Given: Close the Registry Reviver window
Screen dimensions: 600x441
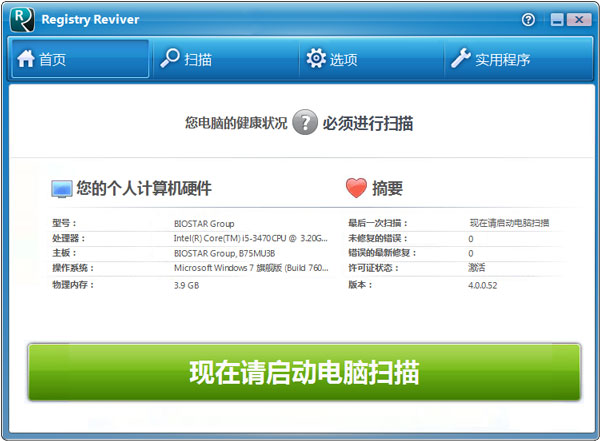Looking at the screenshot, I should pyautogui.click(x=578, y=20).
